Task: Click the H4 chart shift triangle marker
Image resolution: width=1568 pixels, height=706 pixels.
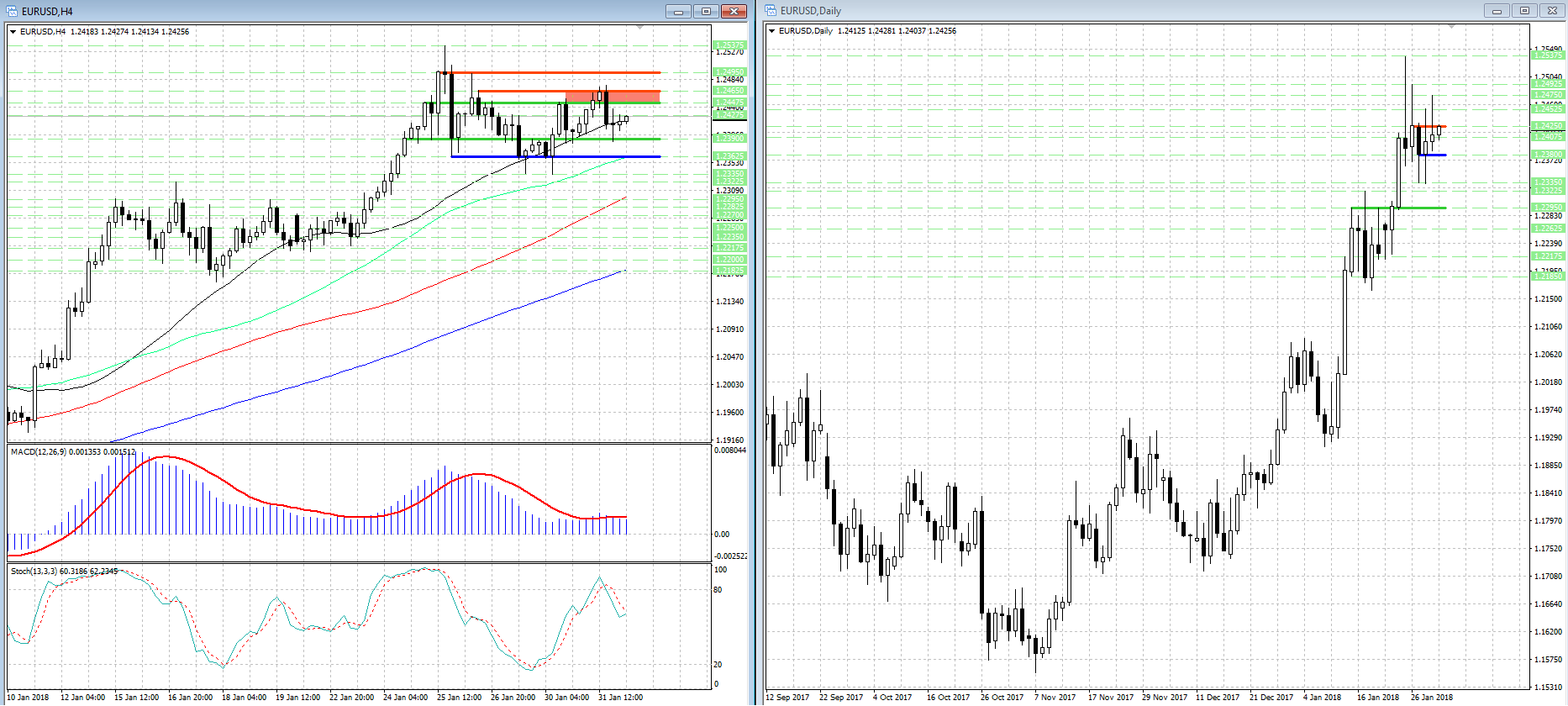Action: click(x=640, y=28)
